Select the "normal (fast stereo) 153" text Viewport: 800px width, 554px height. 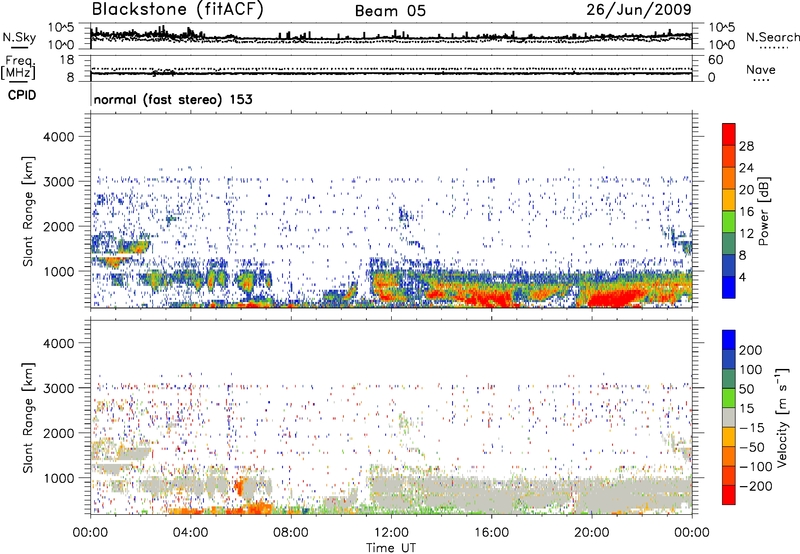click(x=173, y=99)
